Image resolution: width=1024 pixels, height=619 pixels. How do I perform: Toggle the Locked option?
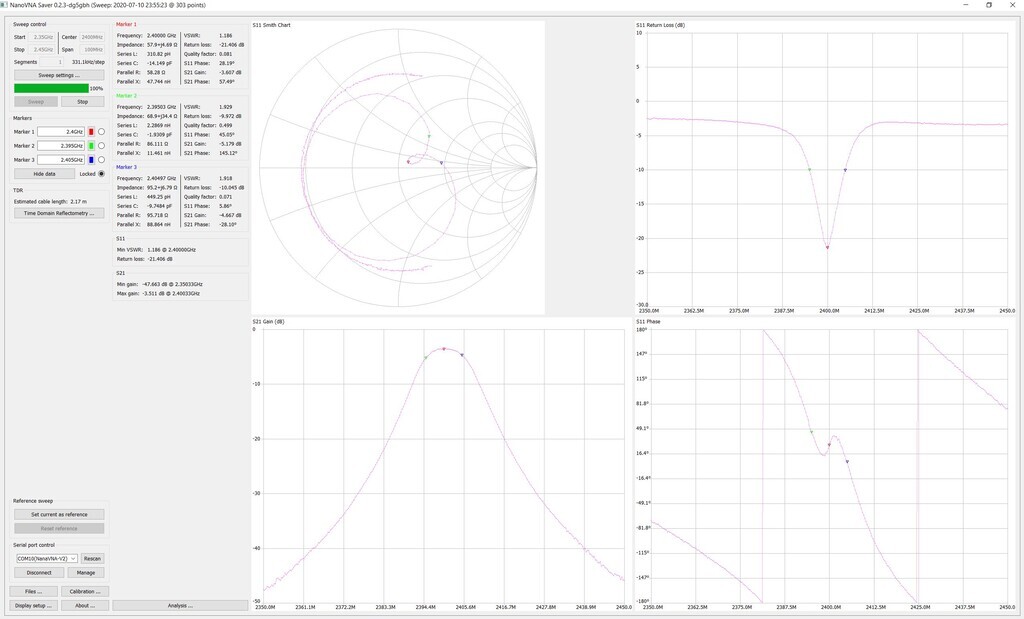point(101,174)
